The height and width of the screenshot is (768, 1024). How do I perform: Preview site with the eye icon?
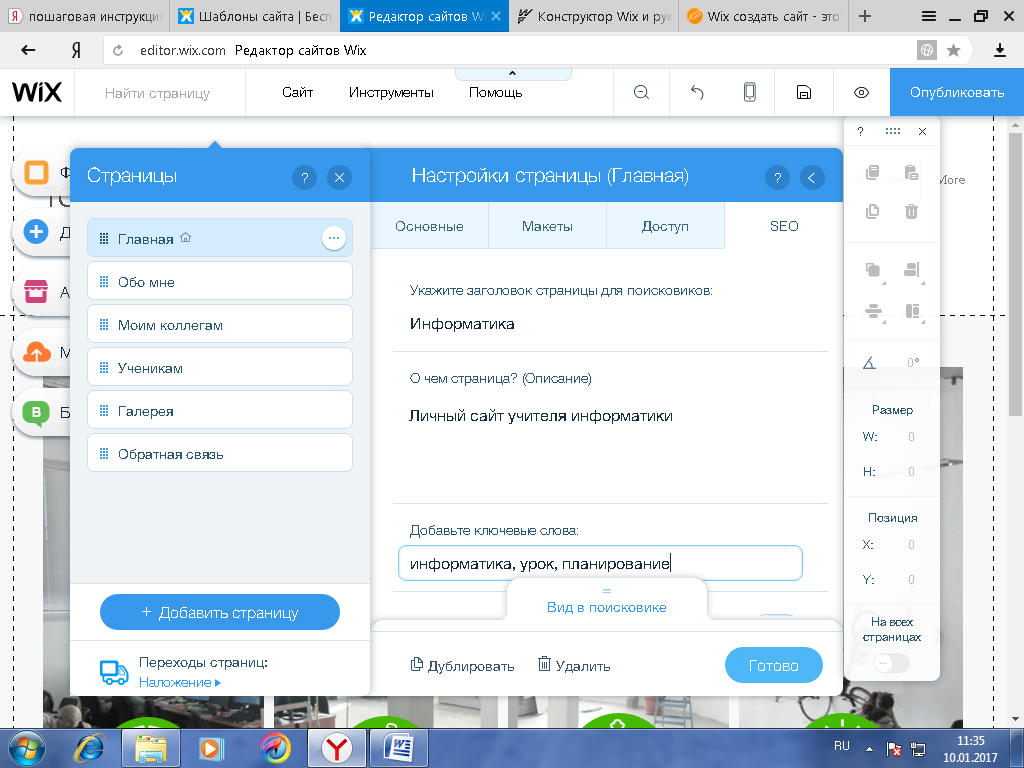tap(861, 93)
